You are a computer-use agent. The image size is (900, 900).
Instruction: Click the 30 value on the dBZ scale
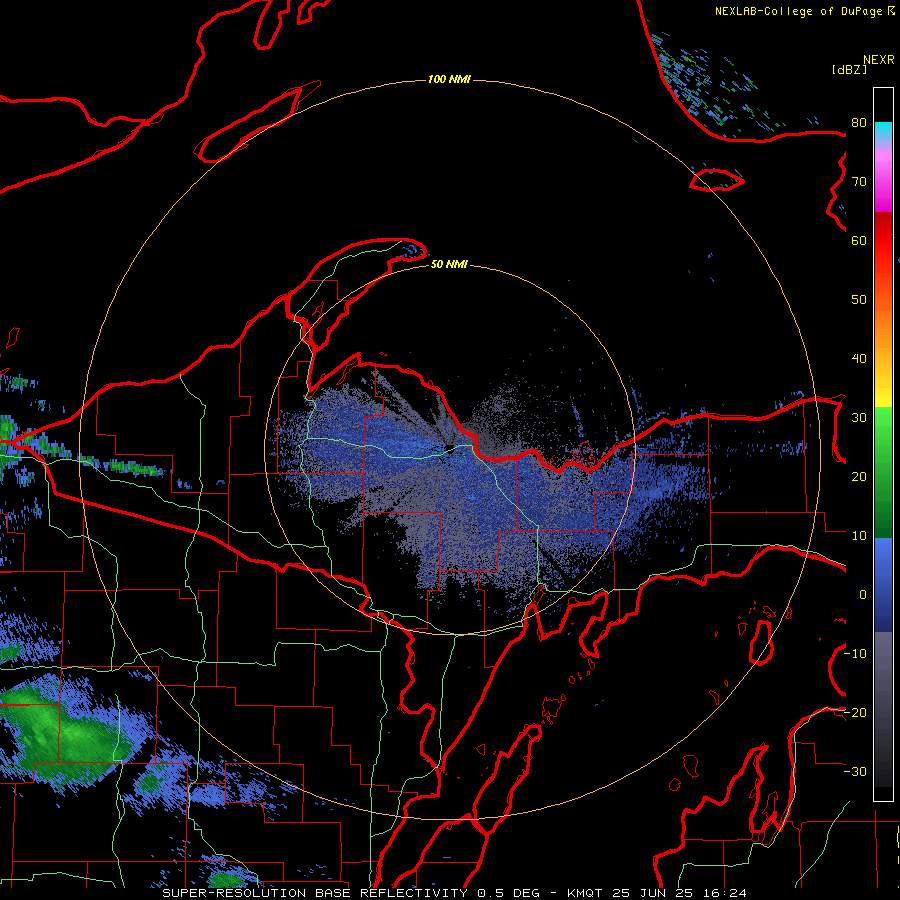[859, 418]
